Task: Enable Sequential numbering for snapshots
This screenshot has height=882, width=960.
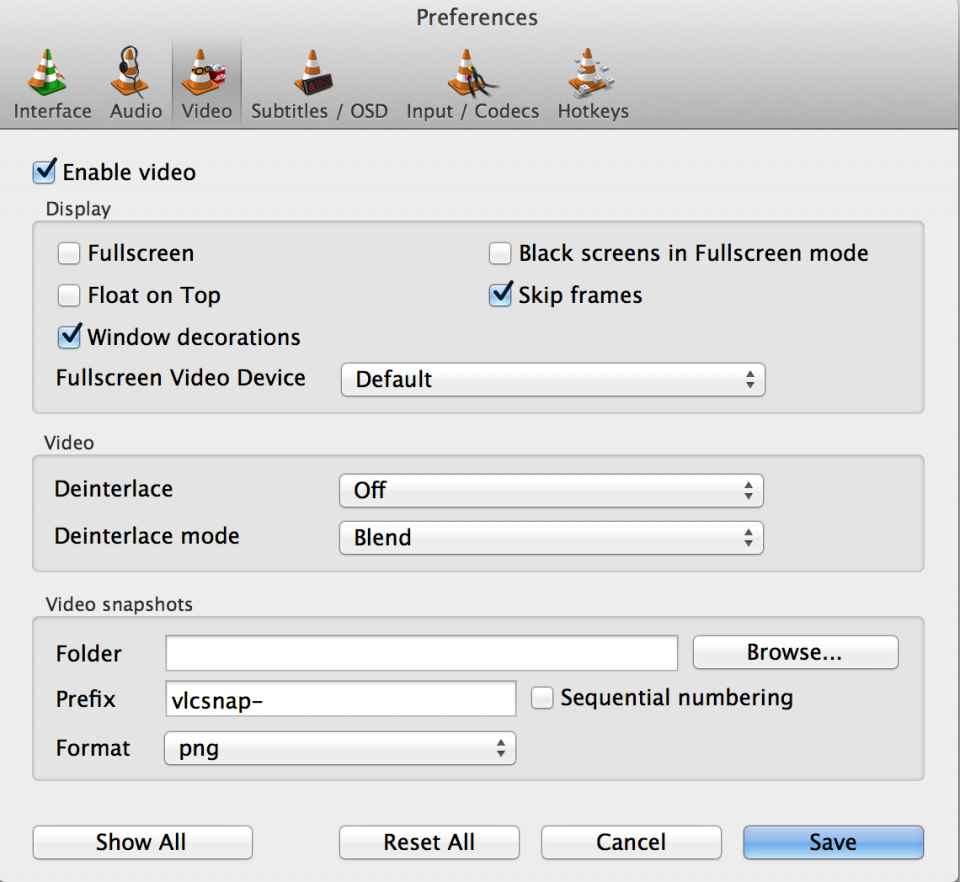Action: pyautogui.click(x=541, y=697)
